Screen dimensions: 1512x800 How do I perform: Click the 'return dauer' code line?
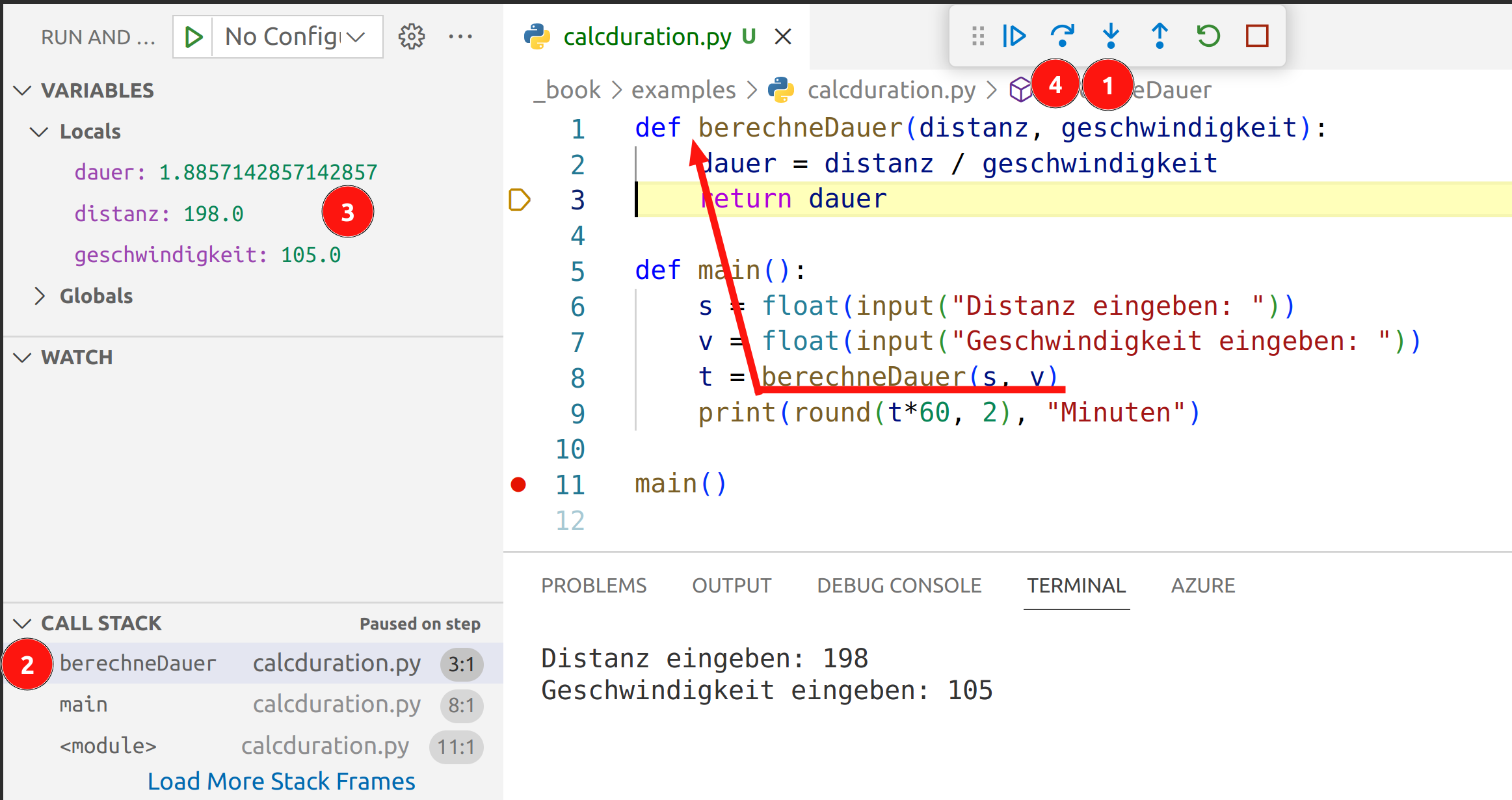pos(793,199)
